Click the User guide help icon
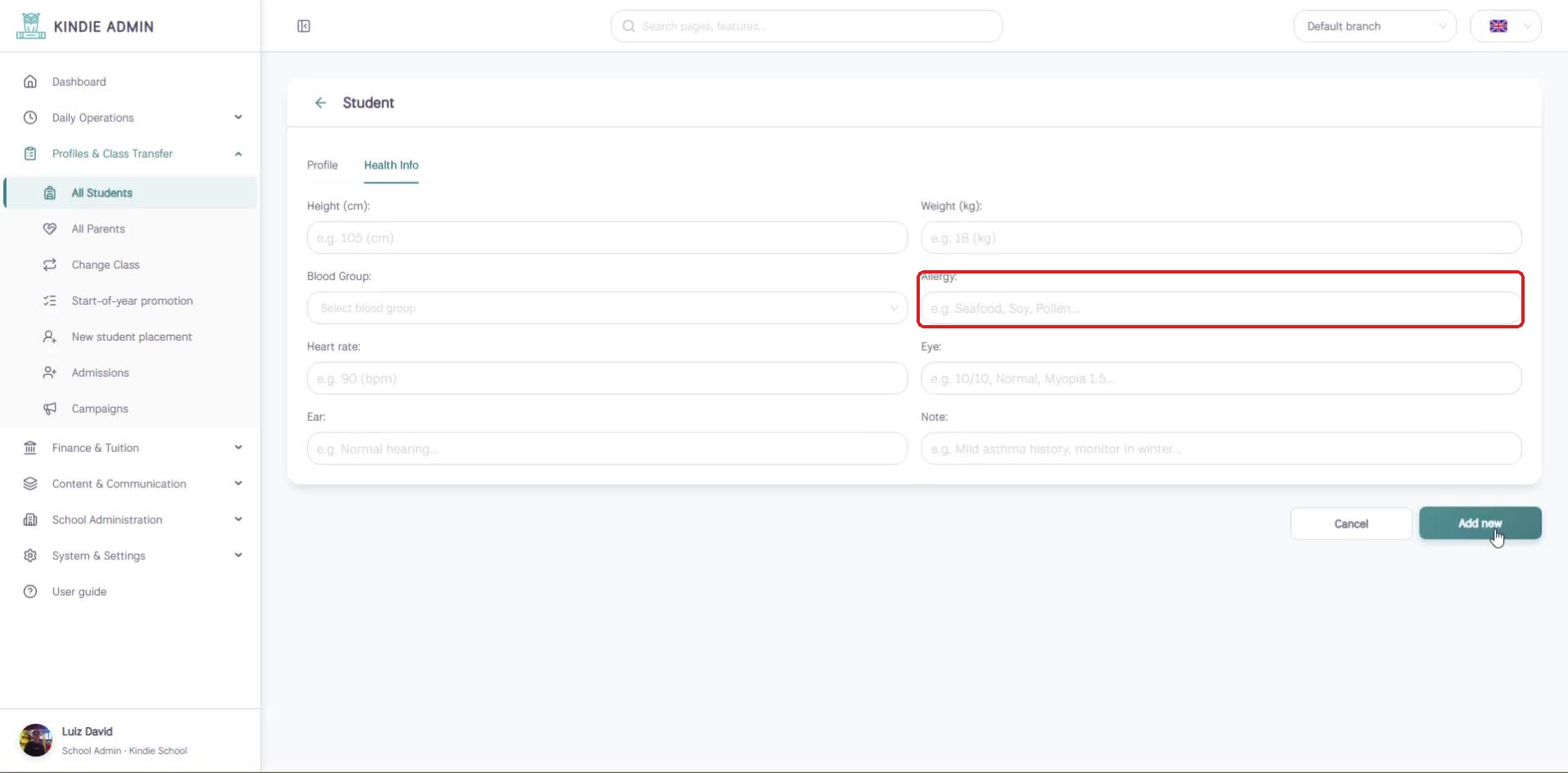The height and width of the screenshot is (773, 1568). [30, 592]
